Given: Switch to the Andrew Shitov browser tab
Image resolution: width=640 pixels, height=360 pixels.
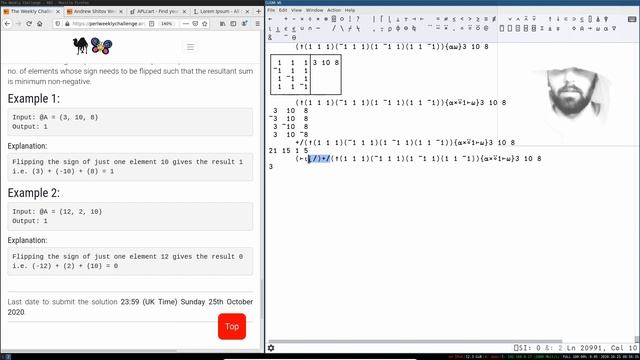Looking at the screenshot, I should pyautogui.click(x=95, y=11).
